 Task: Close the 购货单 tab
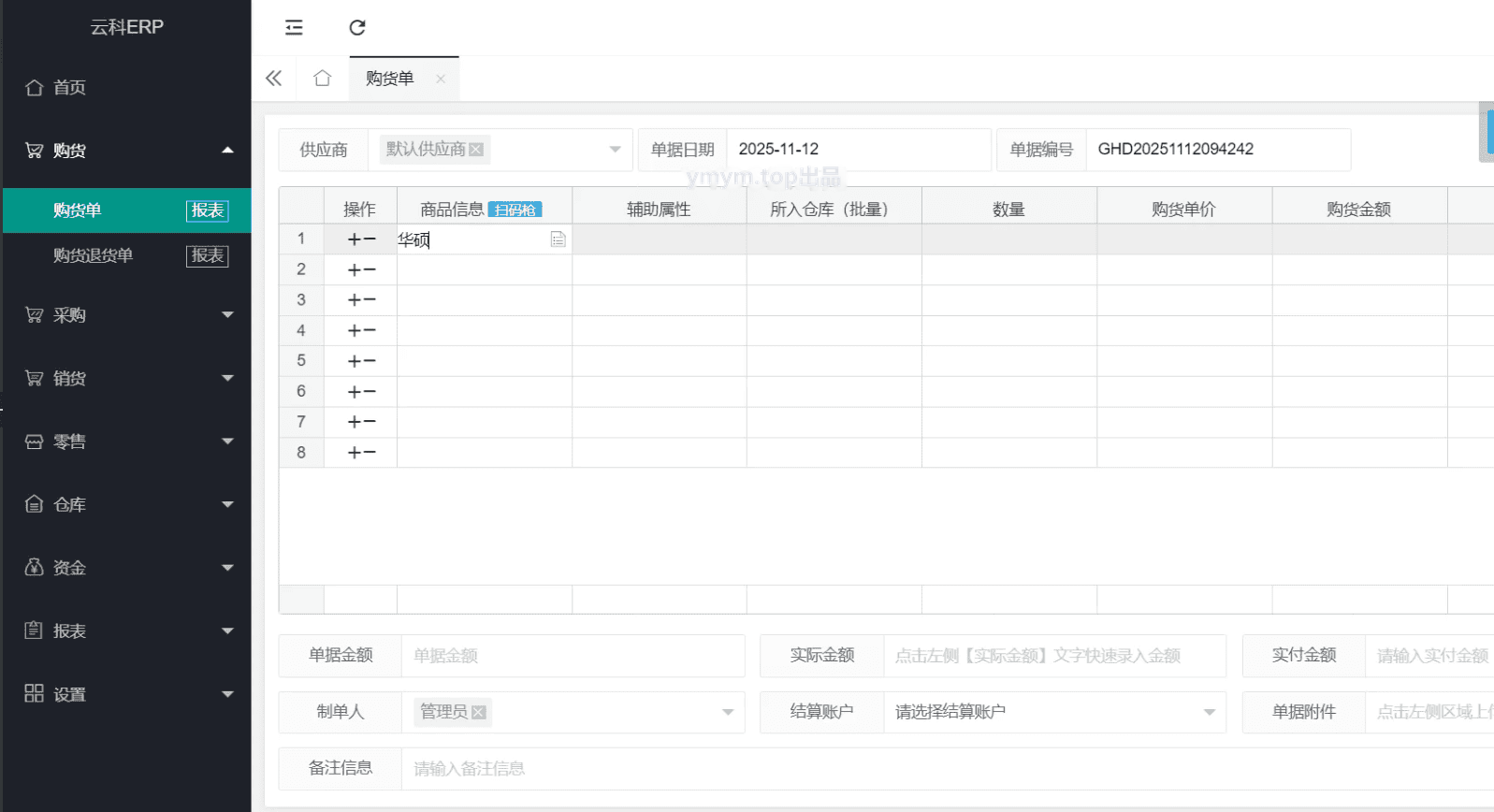[x=441, y=80]
